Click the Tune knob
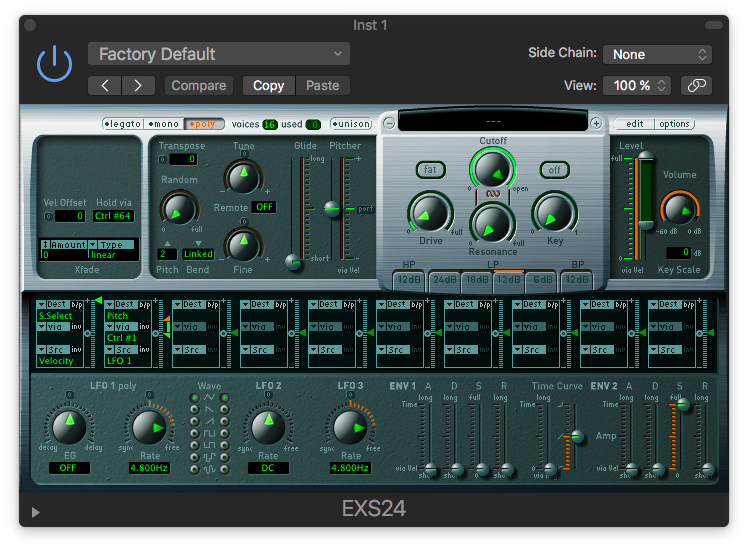 point(243,177)
